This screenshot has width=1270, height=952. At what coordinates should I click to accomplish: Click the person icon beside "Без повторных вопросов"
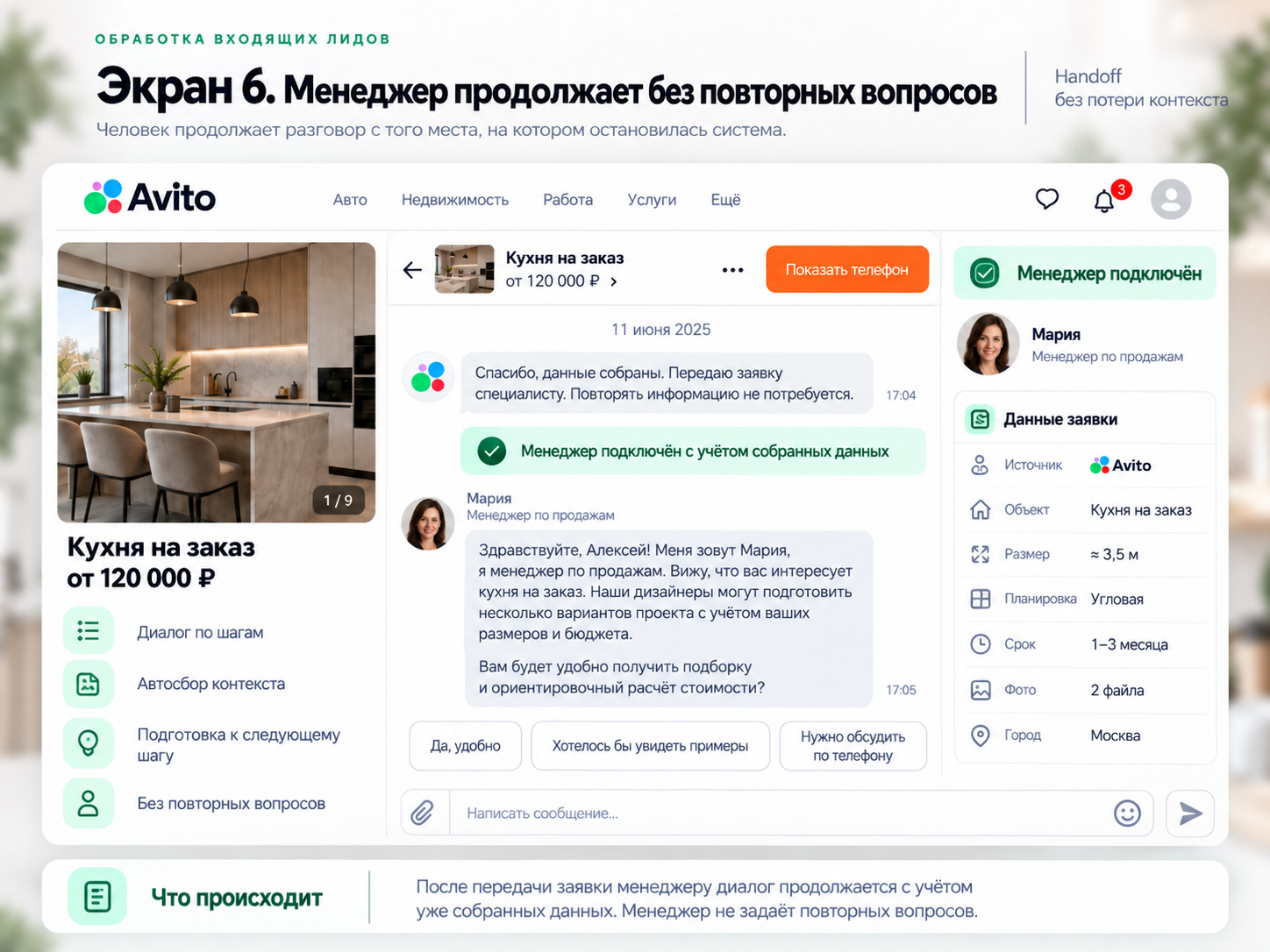[89, 803]
